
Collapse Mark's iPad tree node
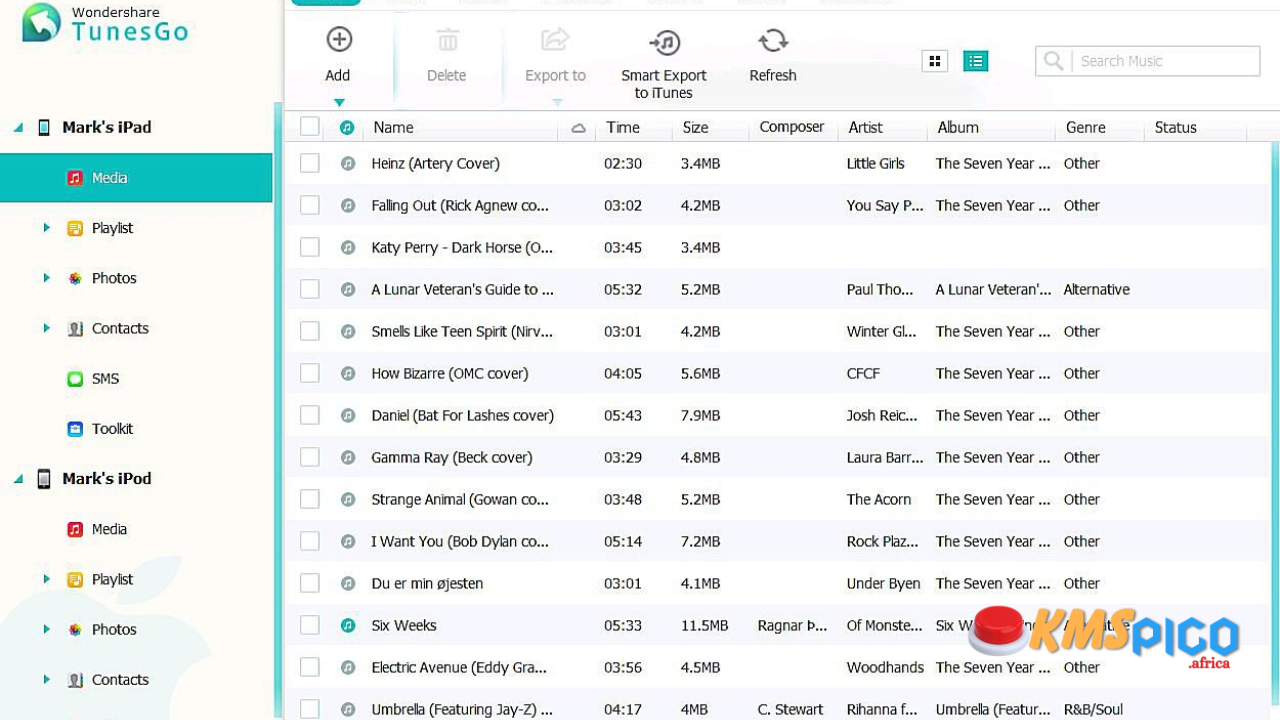[18, 128]
